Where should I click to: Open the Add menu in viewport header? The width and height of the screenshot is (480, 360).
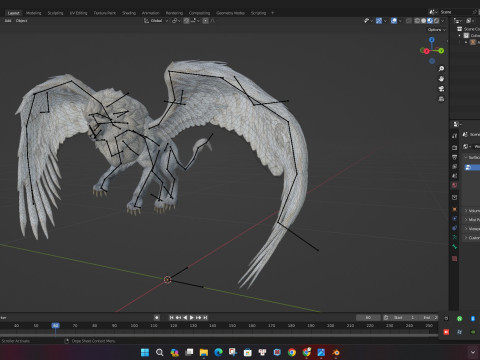(x=8, y=21)
